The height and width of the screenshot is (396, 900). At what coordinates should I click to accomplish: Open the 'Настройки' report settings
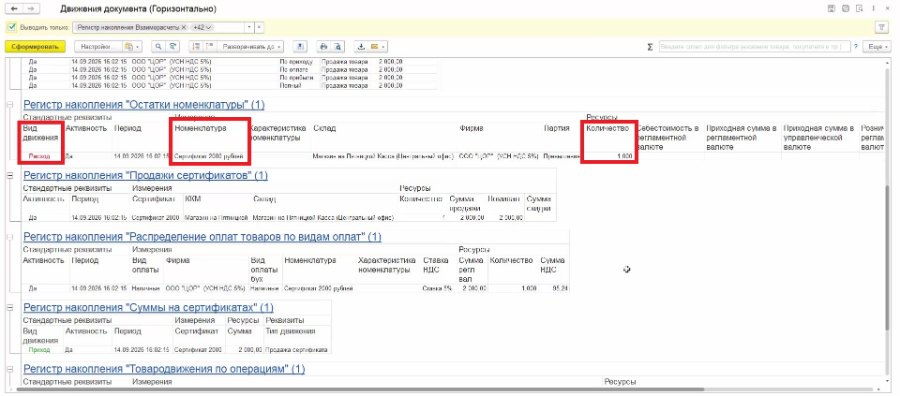point(99,46)
